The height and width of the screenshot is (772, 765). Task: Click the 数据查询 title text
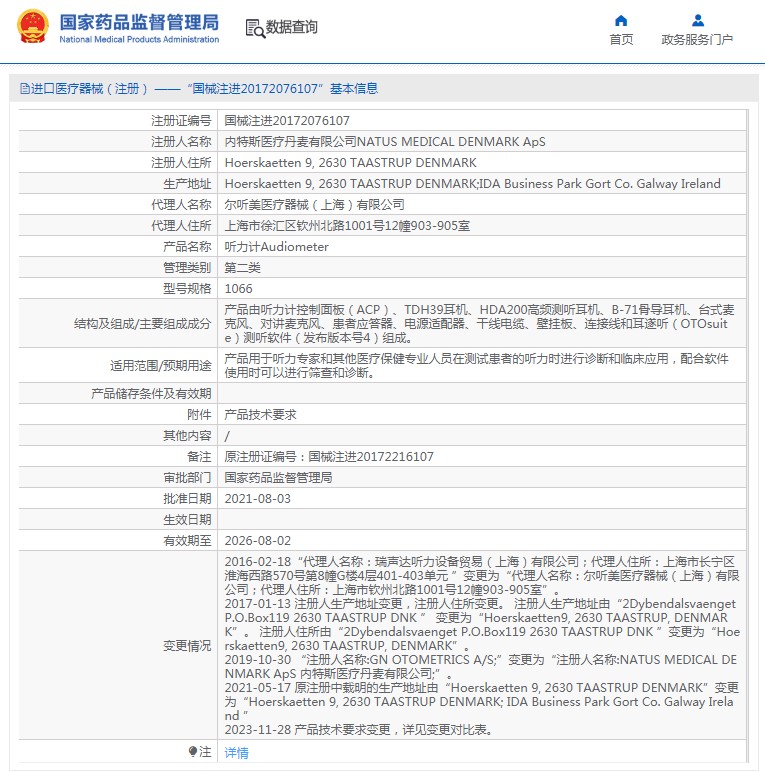coord(291,27)
